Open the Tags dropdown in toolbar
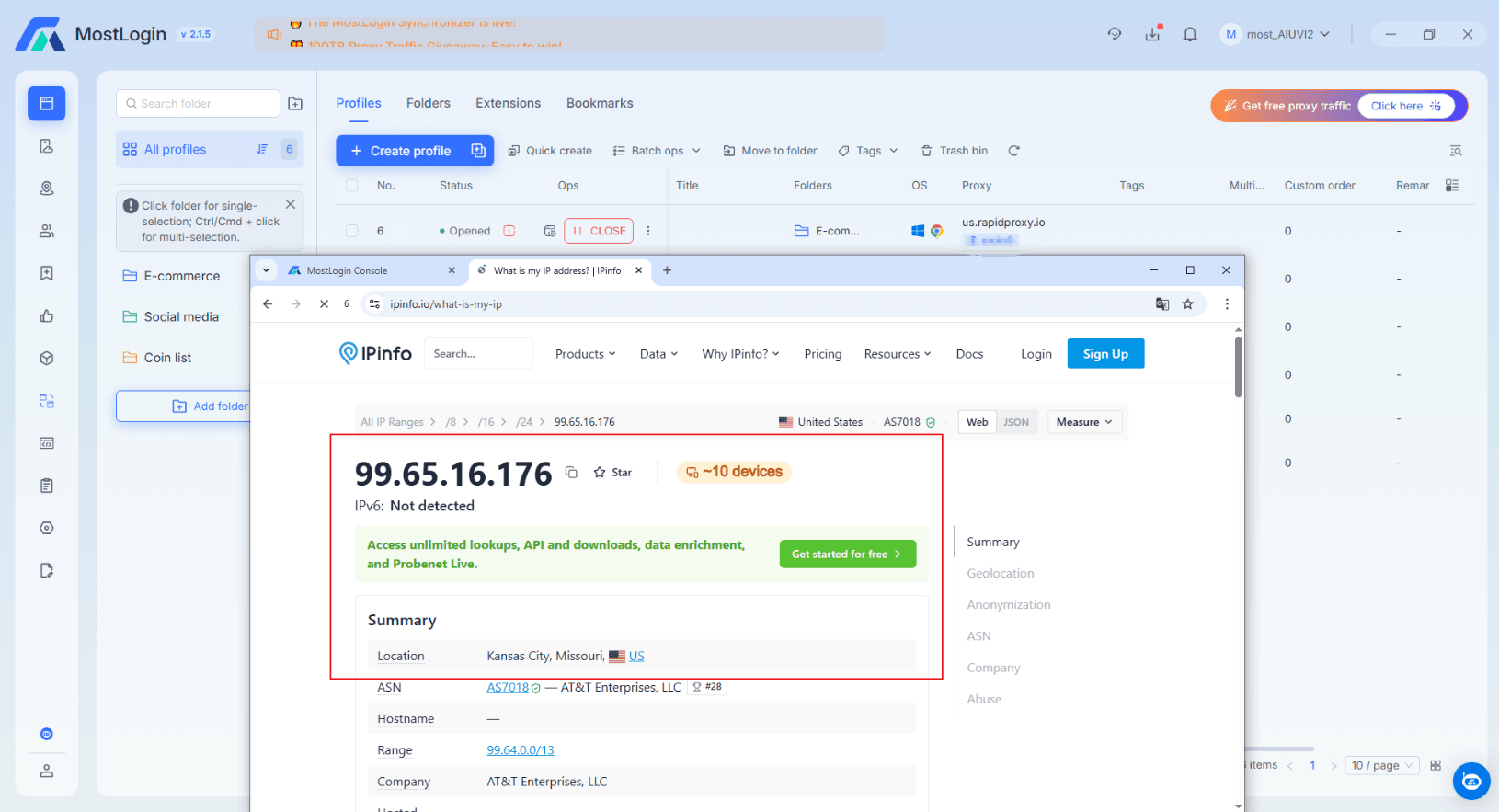This screenshot has height=812, width=1499. (868, 151)
